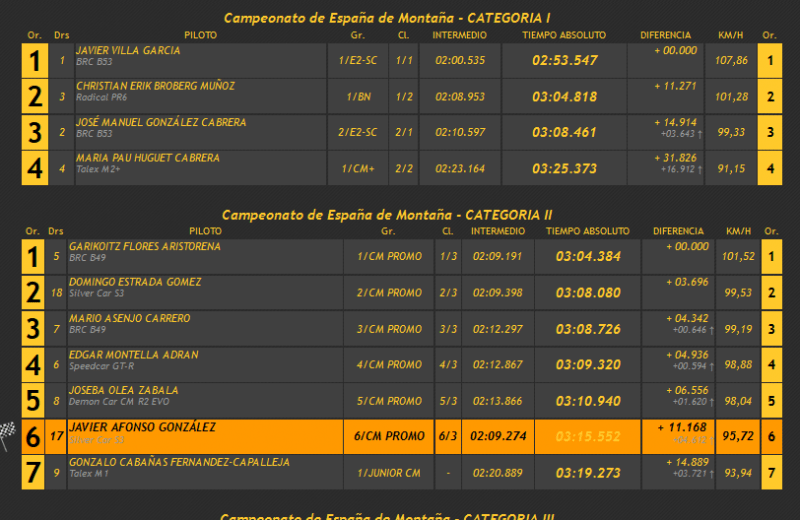This screenshot has height=520, width=800.
Task: Click the José Manuel González Cabrera row
Action: [x=160, y=123]
